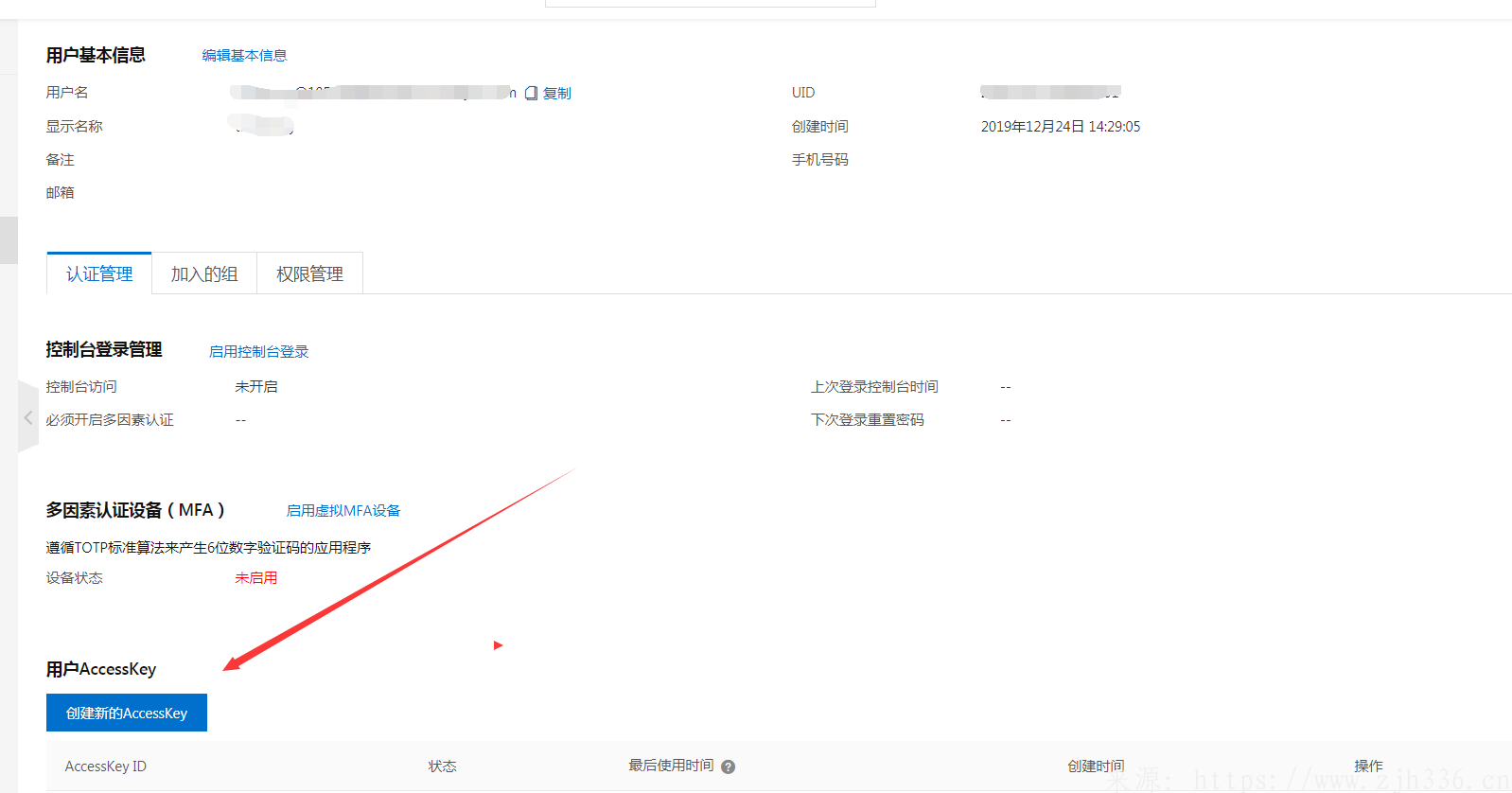Enable virtual MFA via 启用虚拟MFA设备 link
The image size is (1512, 793).
[x=343, y=510]
